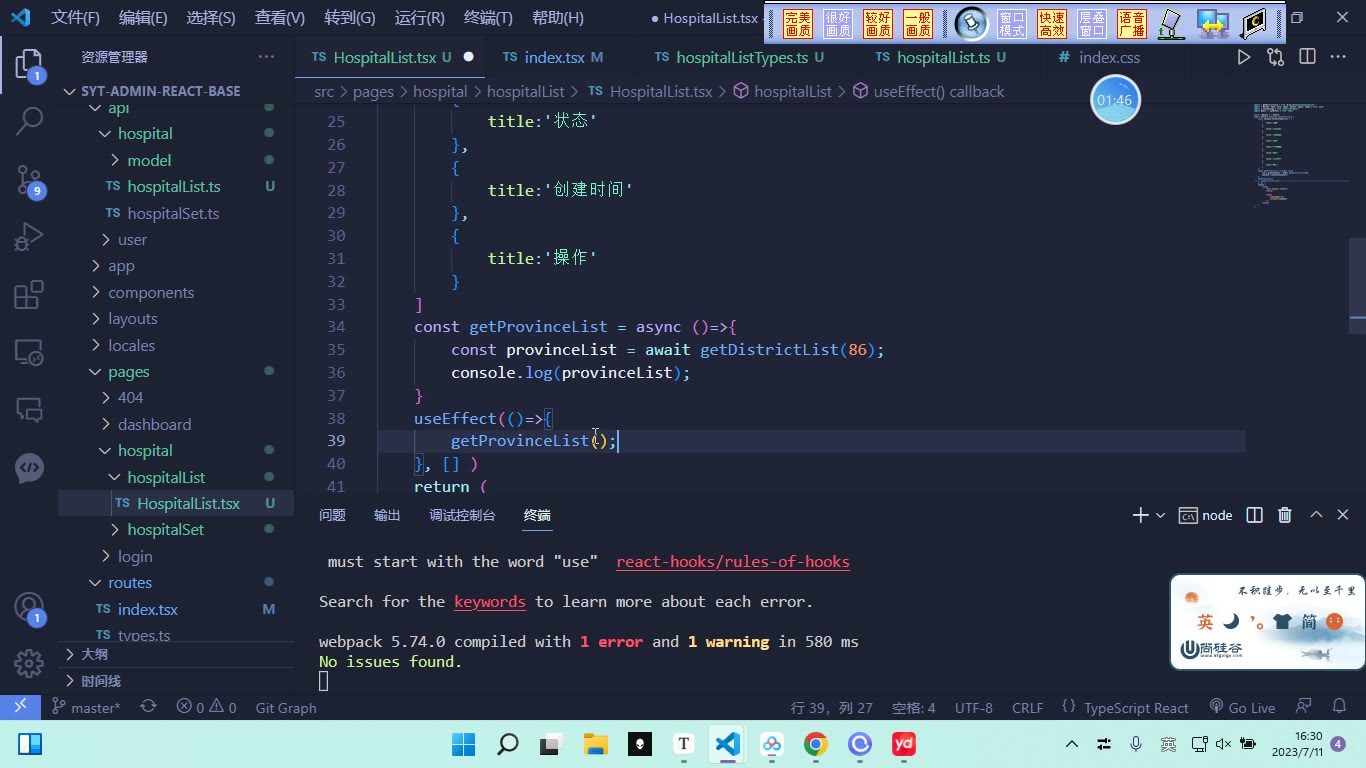Open Chrome from the Windows taskbar
This screenshot has height=768, width=1366.
(x=816, y=744)
